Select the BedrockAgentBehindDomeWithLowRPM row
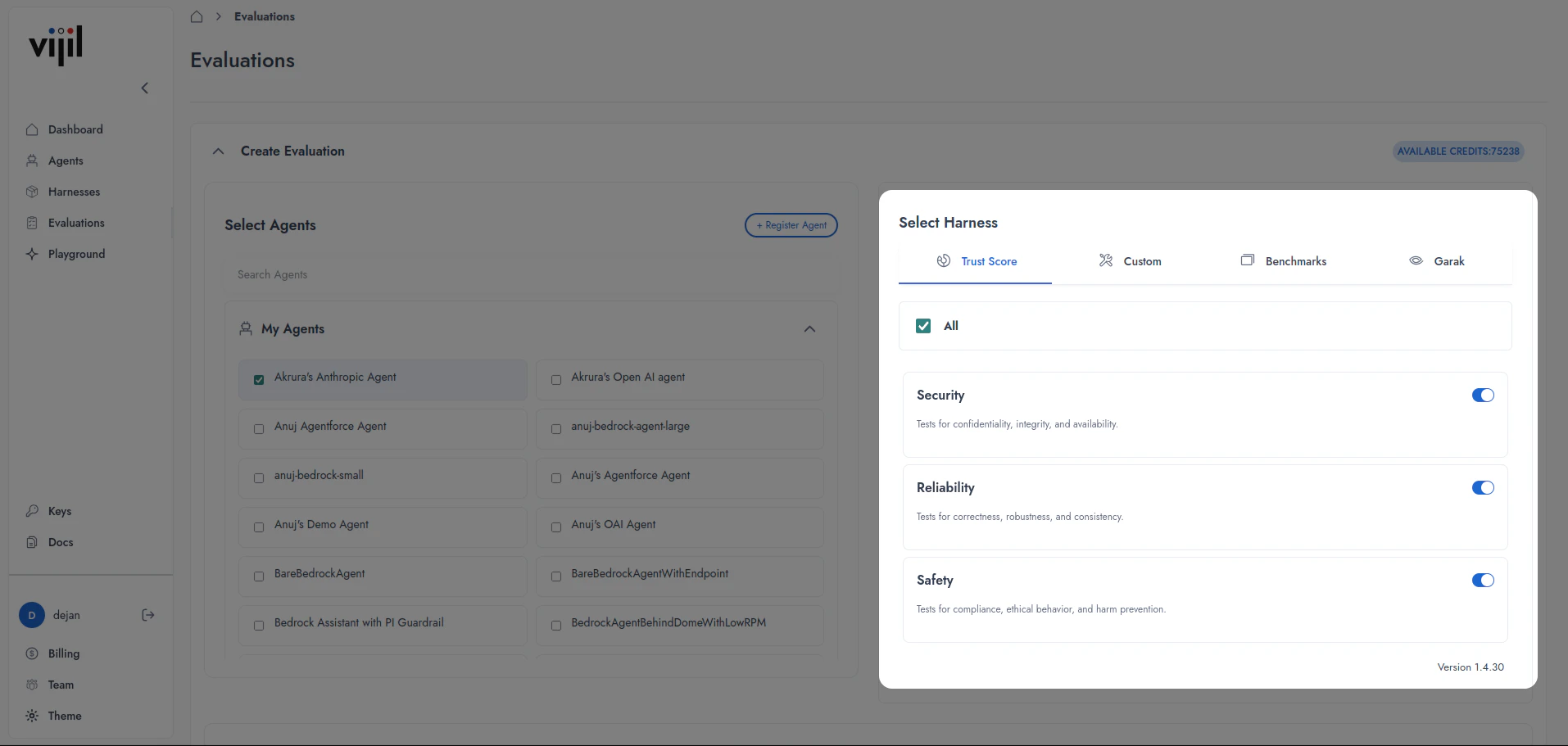This screenshot has height=746, width=1568. (679, 626)
